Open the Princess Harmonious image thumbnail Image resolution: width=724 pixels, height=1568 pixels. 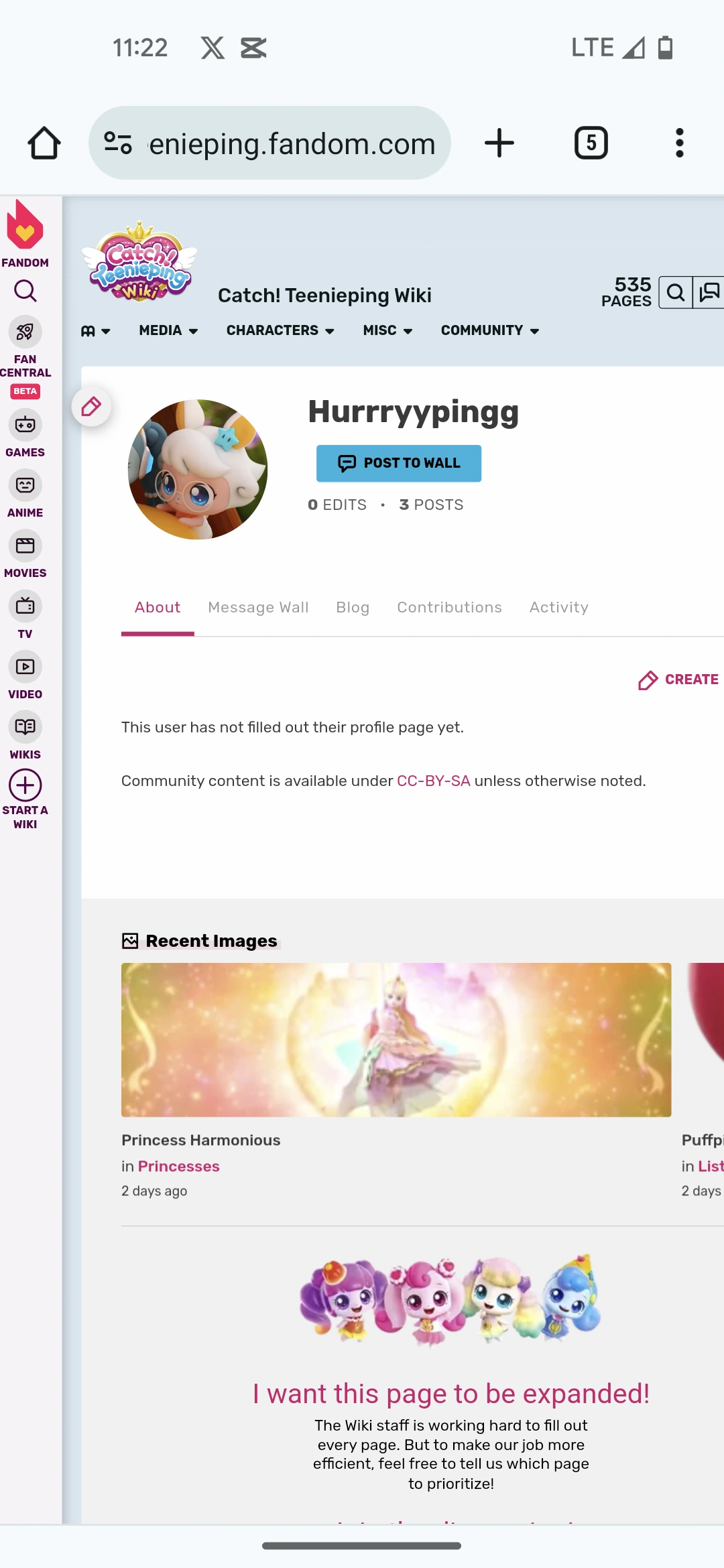(x=396, y=1040)
